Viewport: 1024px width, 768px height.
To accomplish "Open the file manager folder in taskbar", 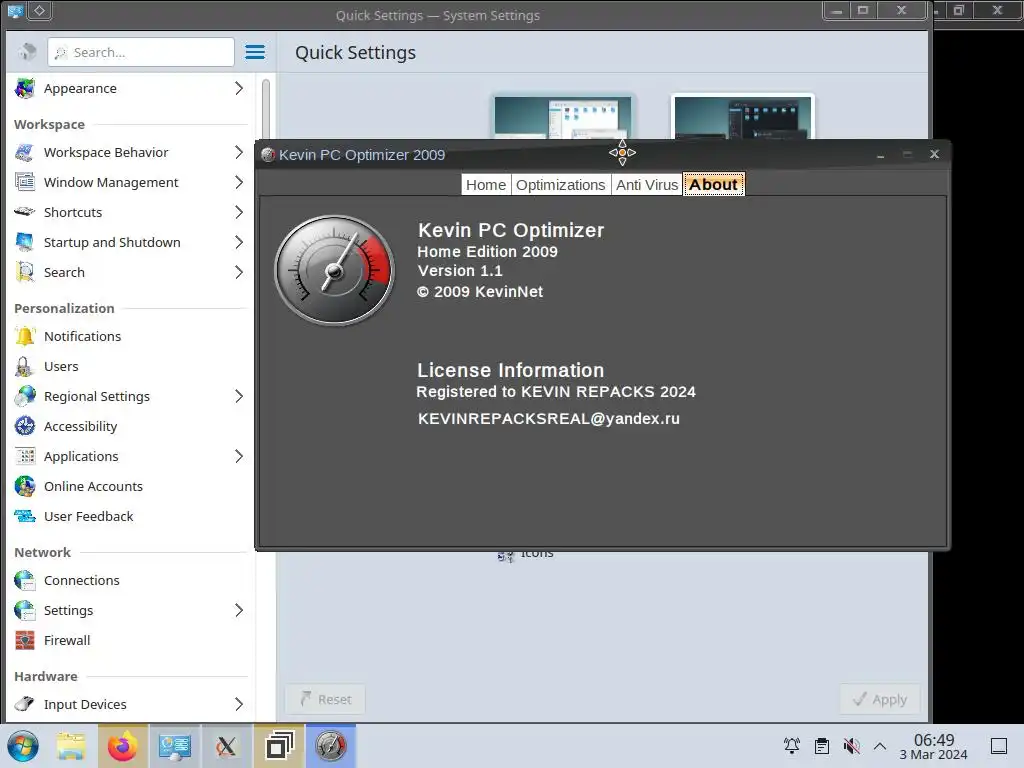I will tap(71, 746).
